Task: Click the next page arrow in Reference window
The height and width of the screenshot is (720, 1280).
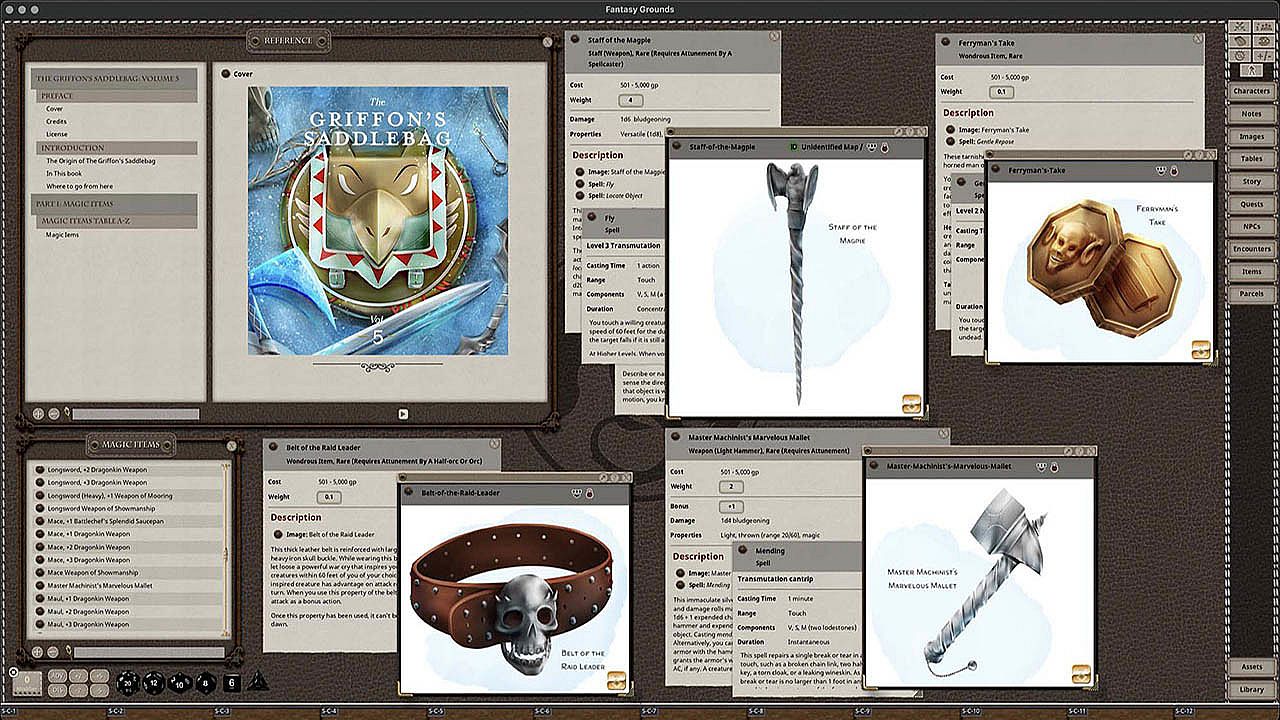Action: [402, 413]
